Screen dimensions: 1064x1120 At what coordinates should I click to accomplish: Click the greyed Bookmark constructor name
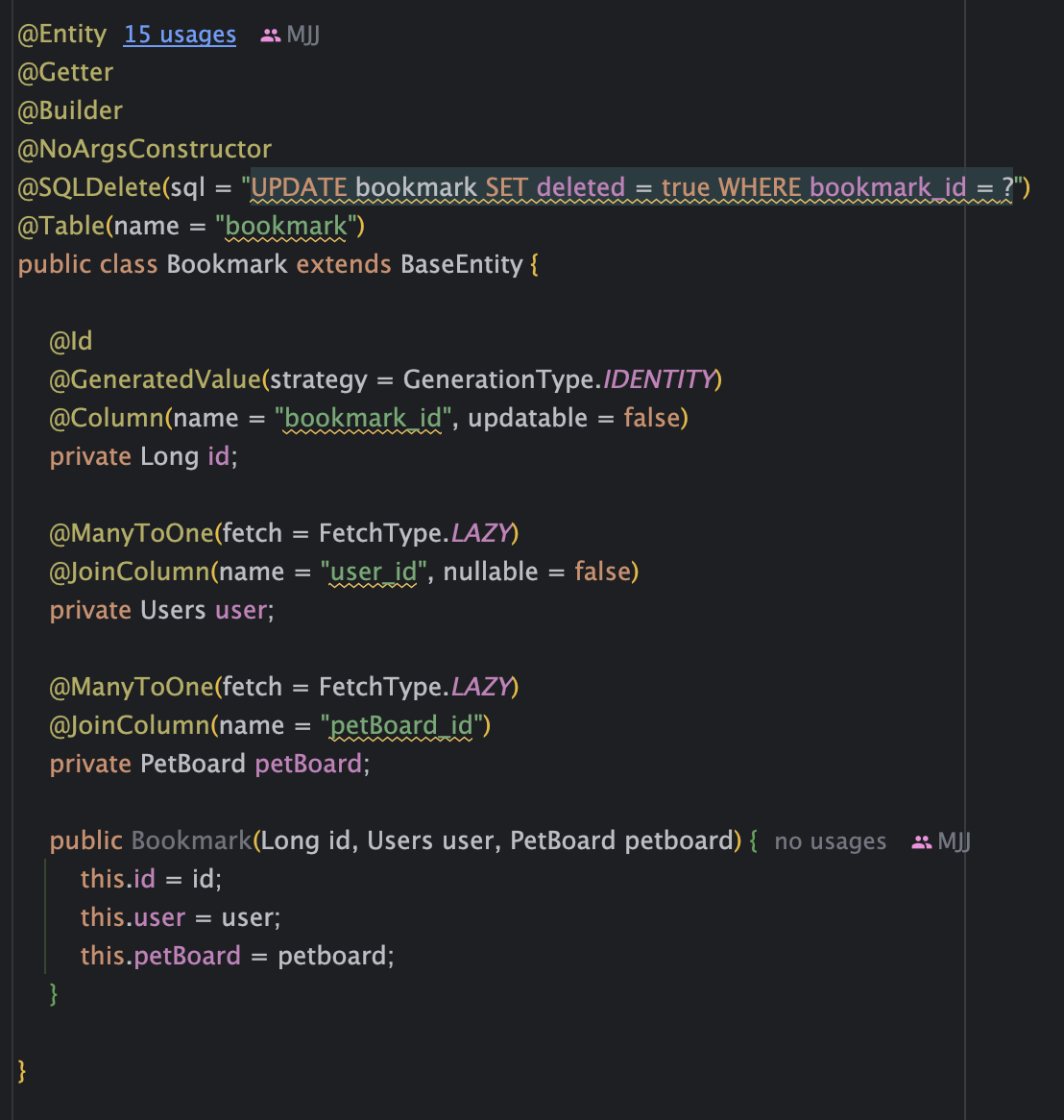pos(191,840)
